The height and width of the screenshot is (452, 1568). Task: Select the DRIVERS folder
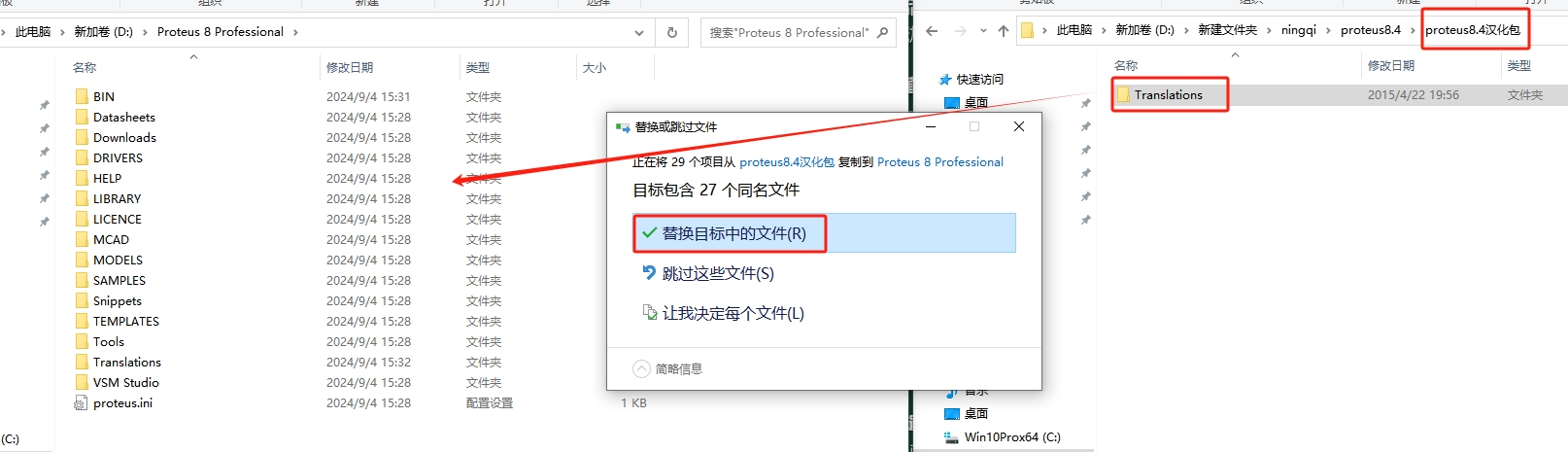coord(118,157)
